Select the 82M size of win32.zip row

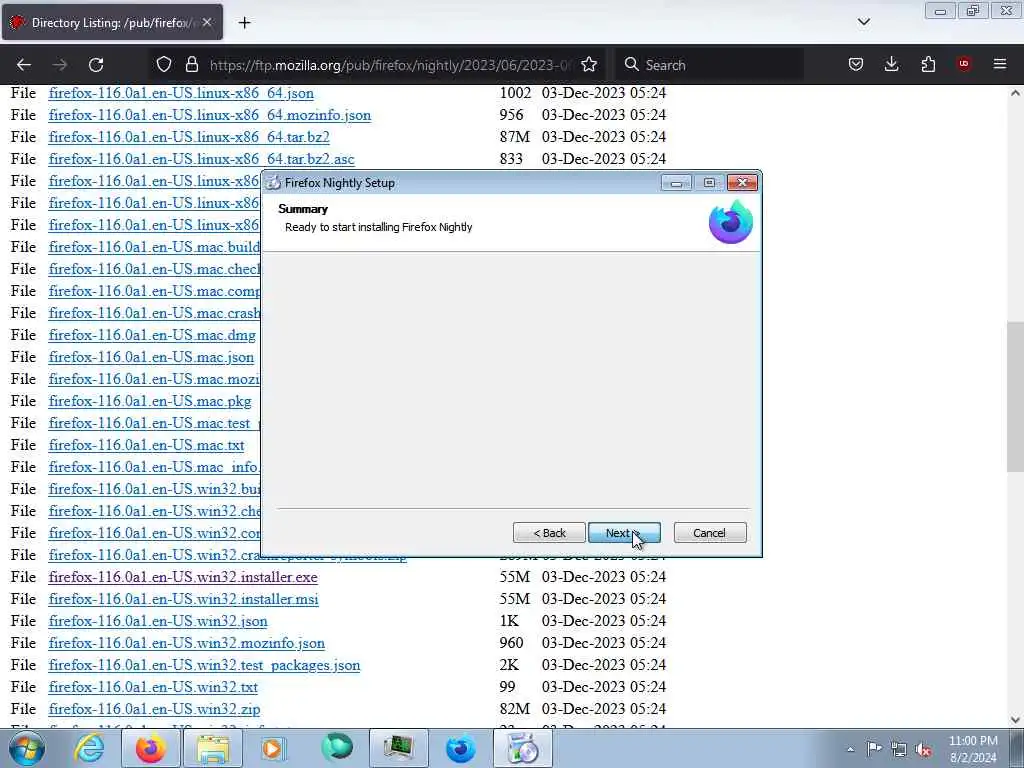coord(515,709)
